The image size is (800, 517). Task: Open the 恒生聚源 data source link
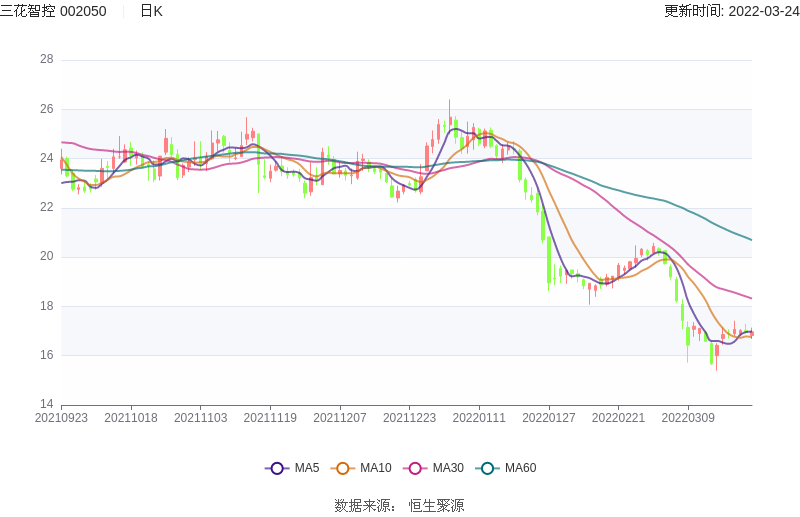pos(436,506)
